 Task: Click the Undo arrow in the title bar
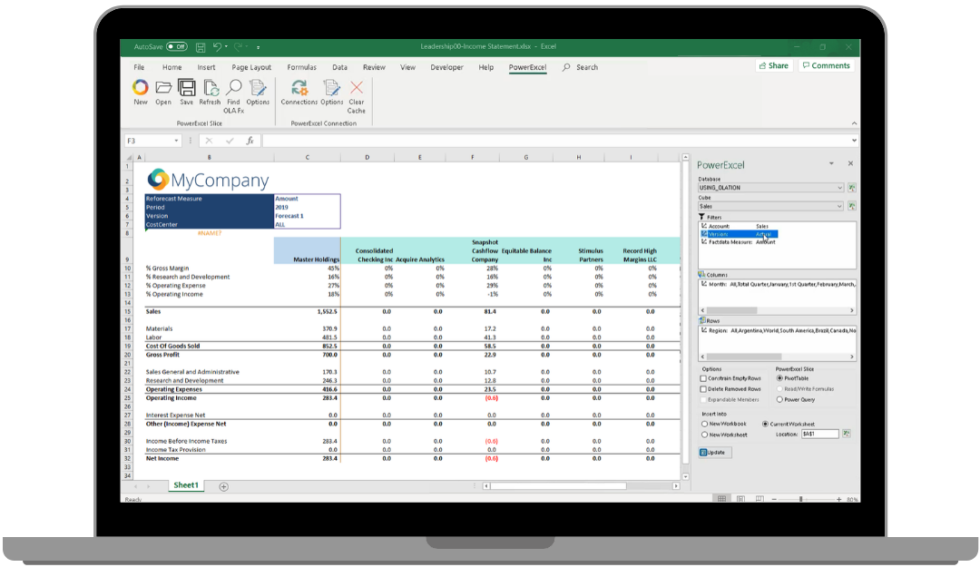coord(218,46)
